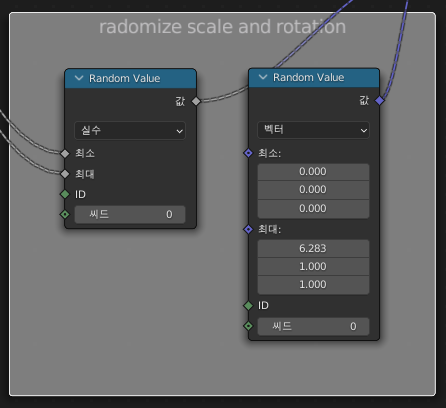Collapse the right Random Value node chevron
This screenshot has width=446, height=408.
[263, 77]
